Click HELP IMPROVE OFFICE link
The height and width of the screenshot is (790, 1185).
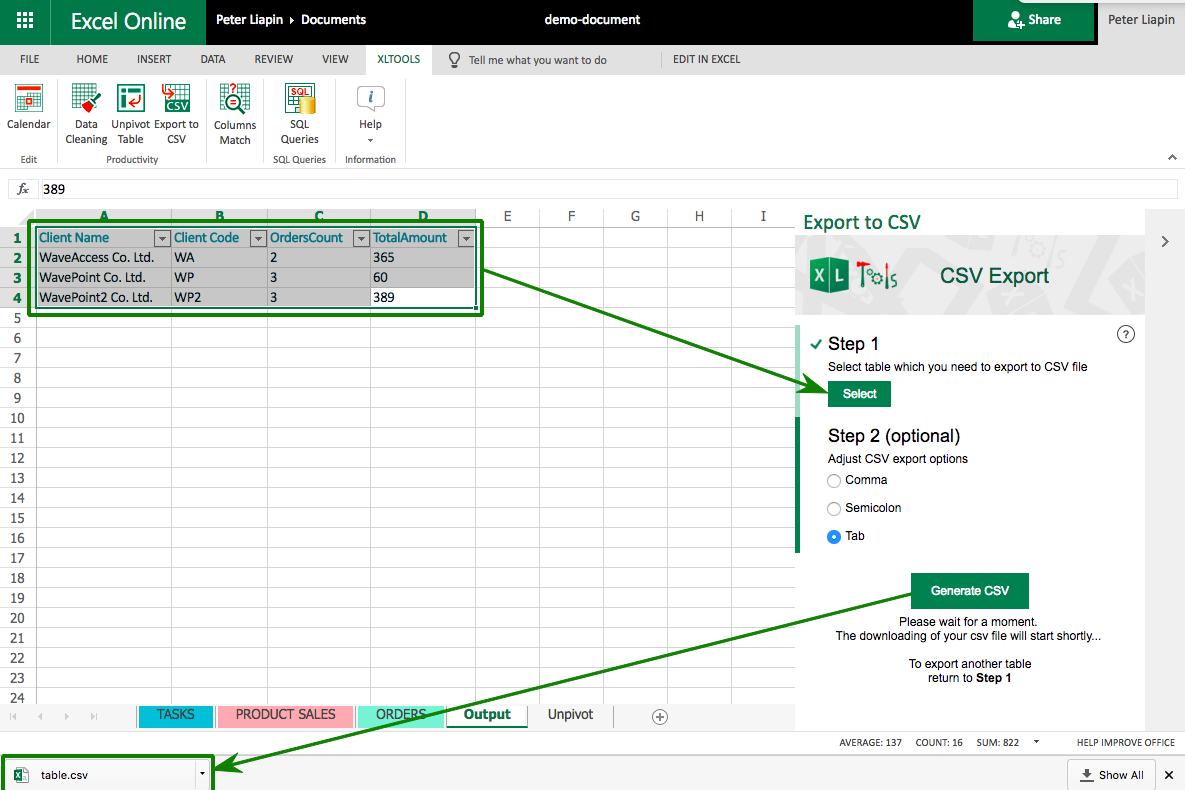tap(1125, 742)
